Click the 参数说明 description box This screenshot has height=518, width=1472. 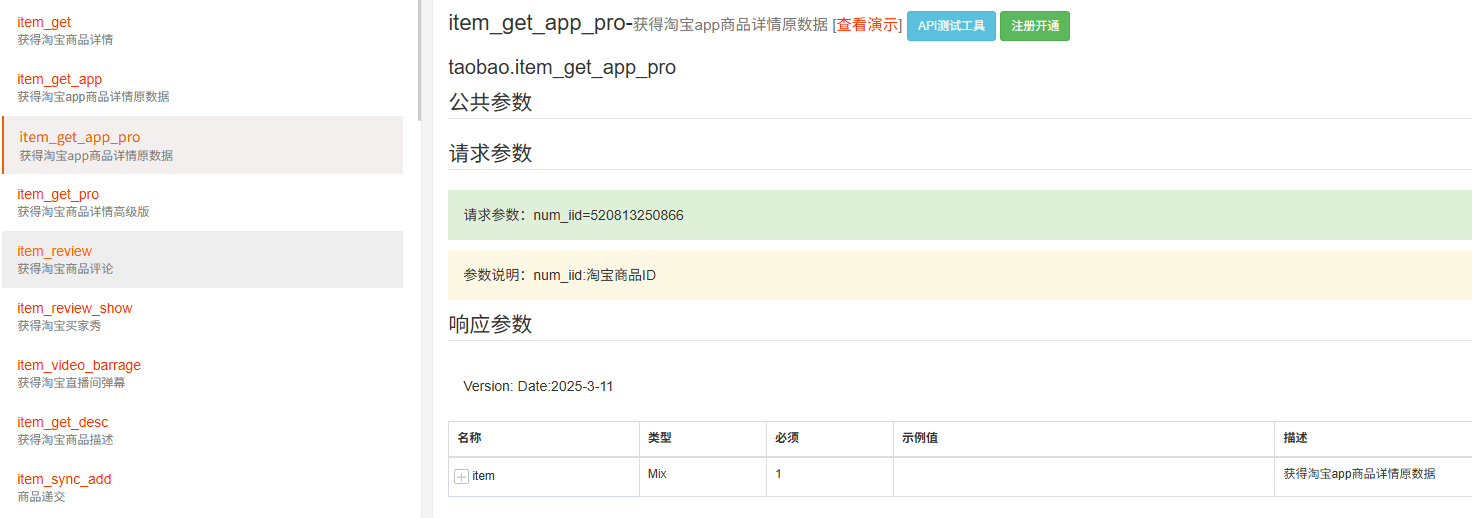(960, 275)
